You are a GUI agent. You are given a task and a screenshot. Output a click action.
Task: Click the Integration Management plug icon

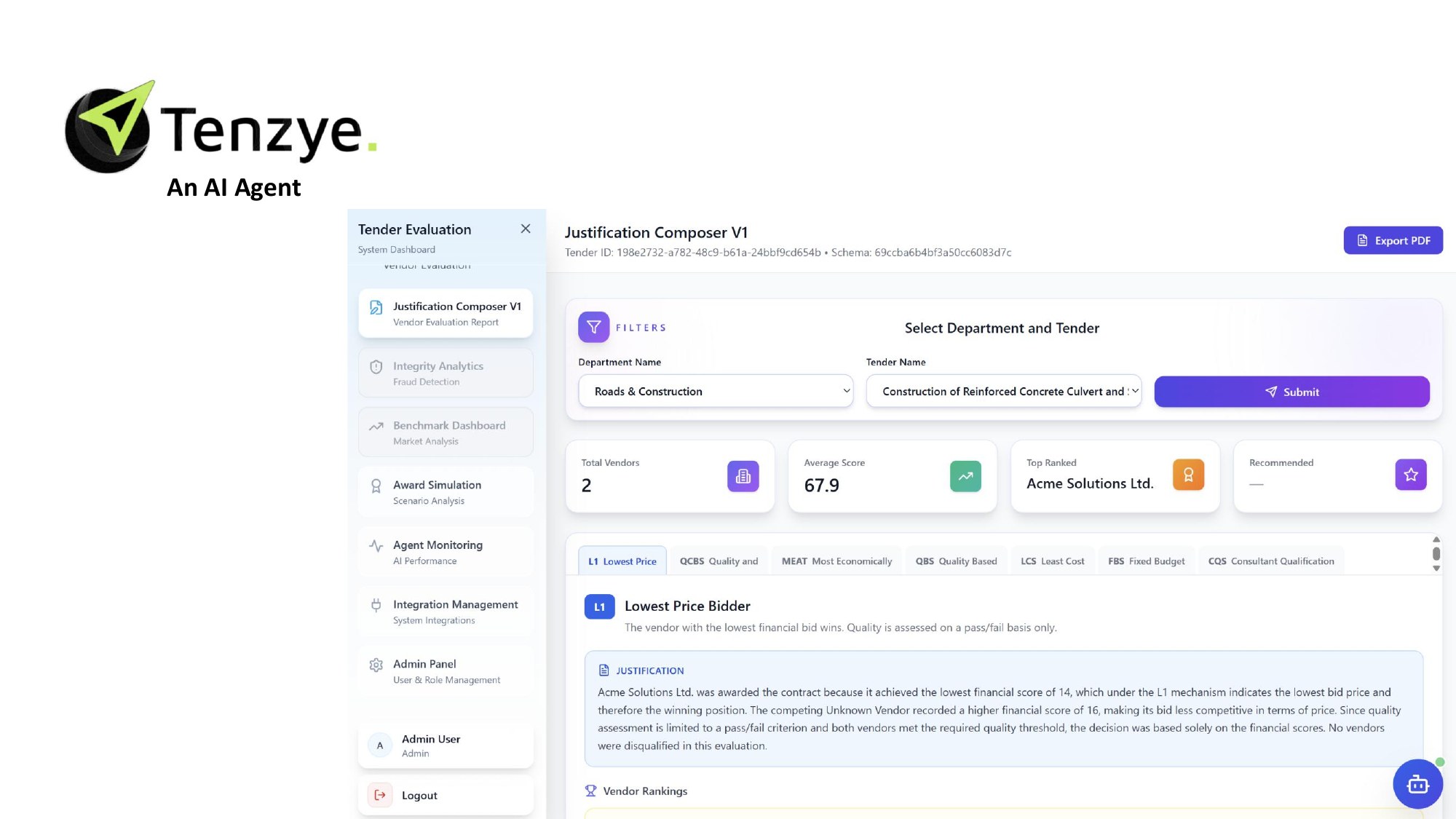tap(376, 605)
